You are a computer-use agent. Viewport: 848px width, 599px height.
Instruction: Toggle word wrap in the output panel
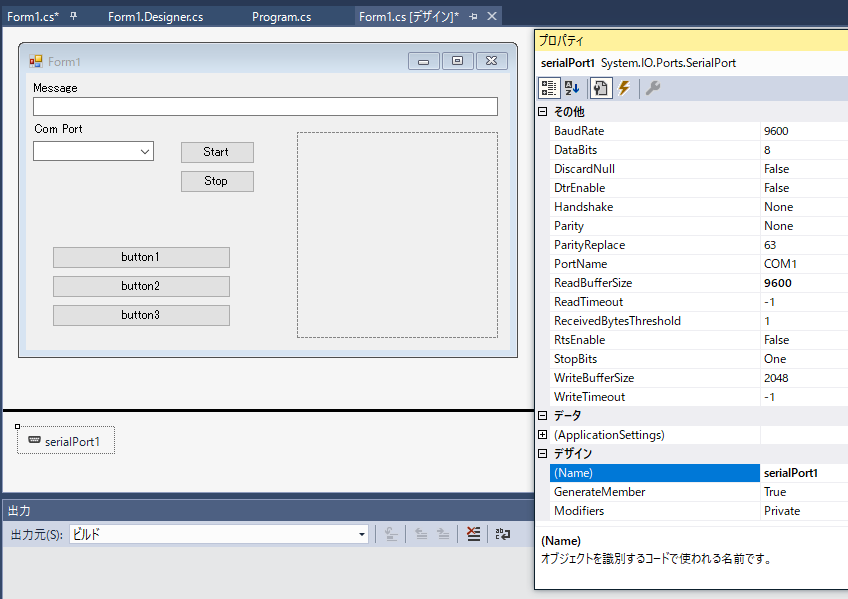point(502,534)
